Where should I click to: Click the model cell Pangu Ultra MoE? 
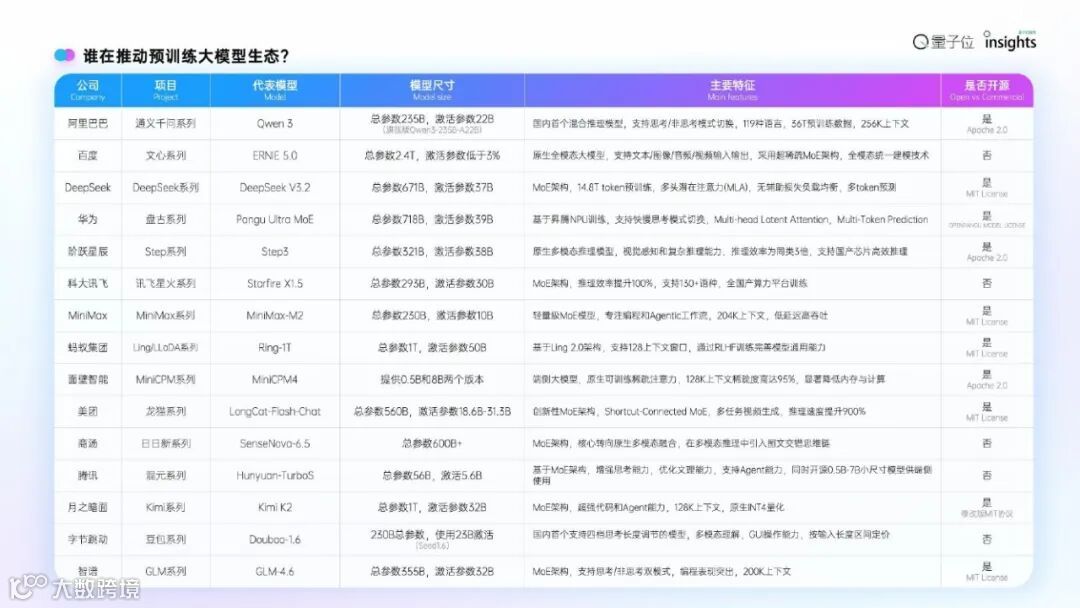pyautogui.click(x=275, y=219)
